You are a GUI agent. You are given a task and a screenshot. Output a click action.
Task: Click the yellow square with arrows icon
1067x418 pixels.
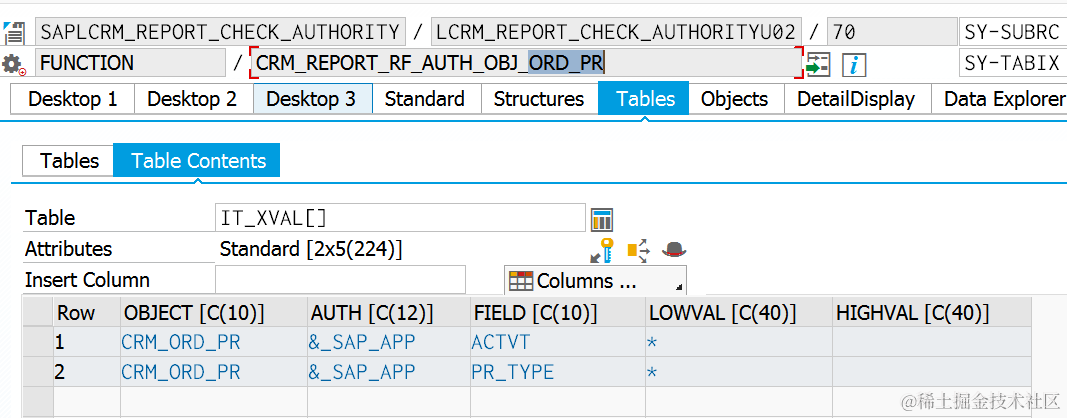638,251
